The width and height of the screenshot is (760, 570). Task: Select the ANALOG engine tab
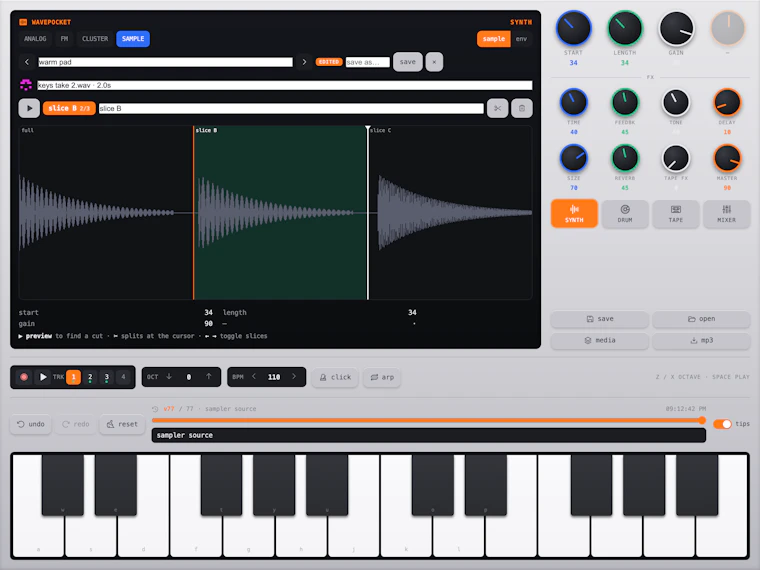point(35,39)
